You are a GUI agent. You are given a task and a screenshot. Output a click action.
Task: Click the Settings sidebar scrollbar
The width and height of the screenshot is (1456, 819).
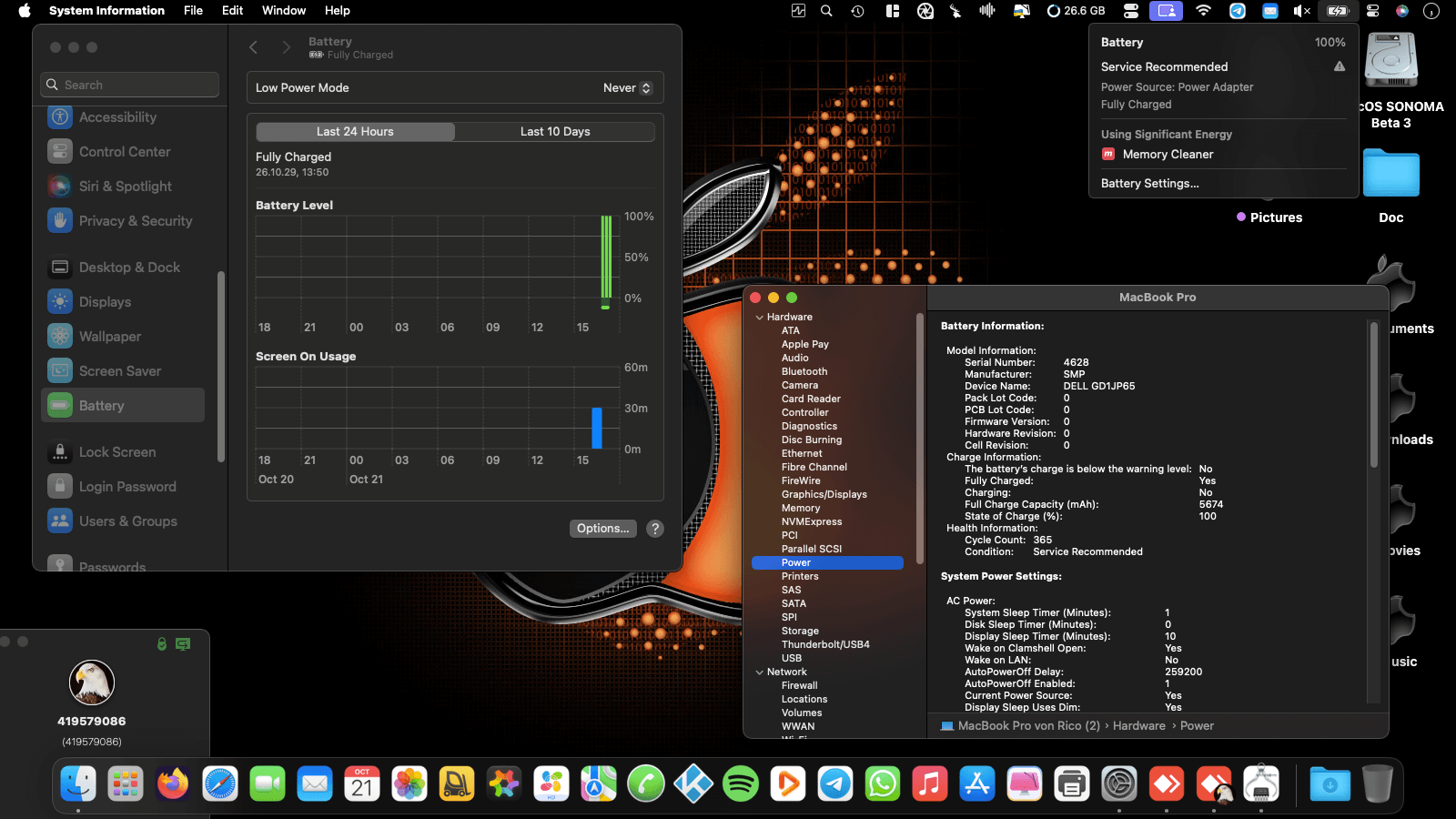click(x=220, y=367)
